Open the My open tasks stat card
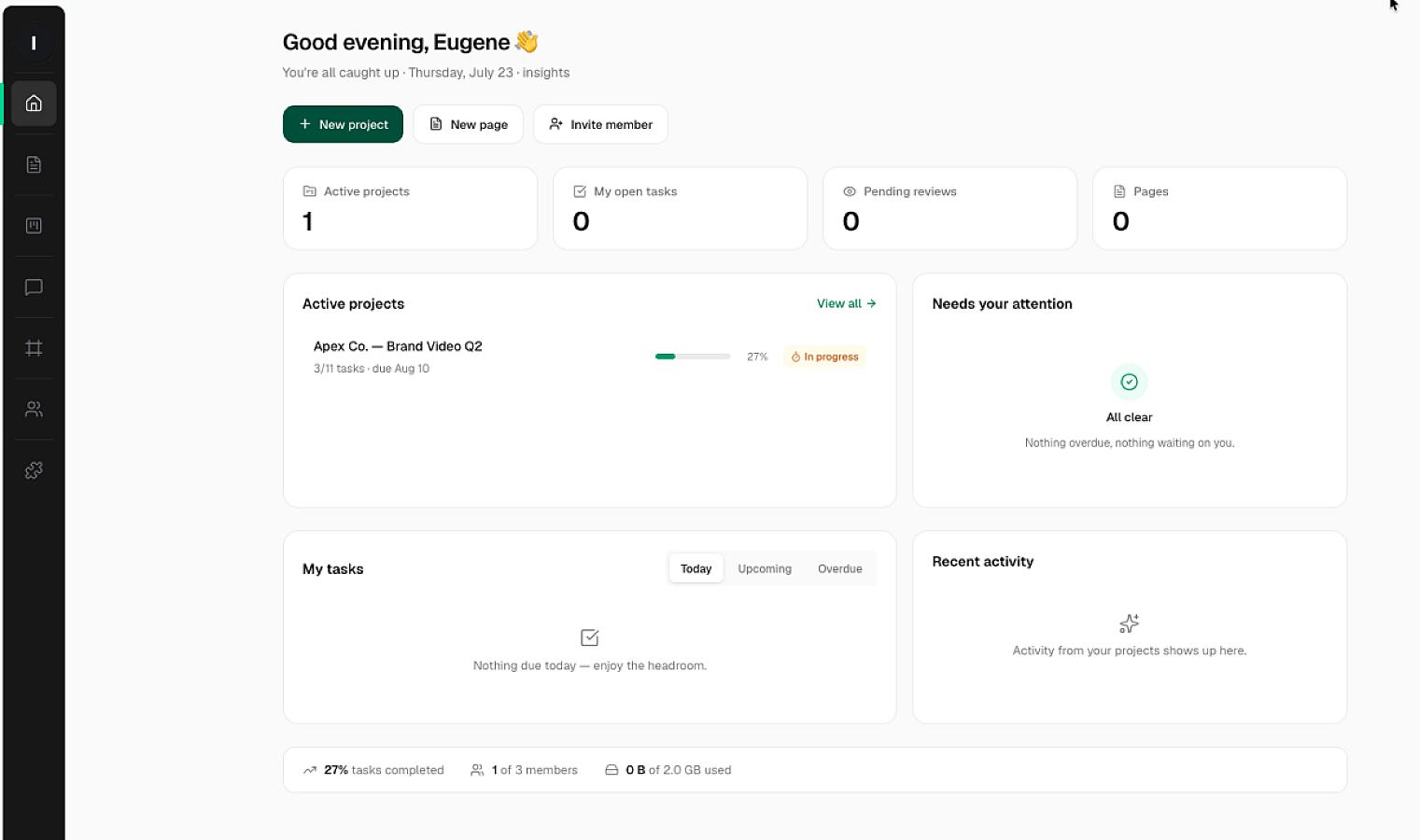1420x840 pixels. click(x=680, y=208)
